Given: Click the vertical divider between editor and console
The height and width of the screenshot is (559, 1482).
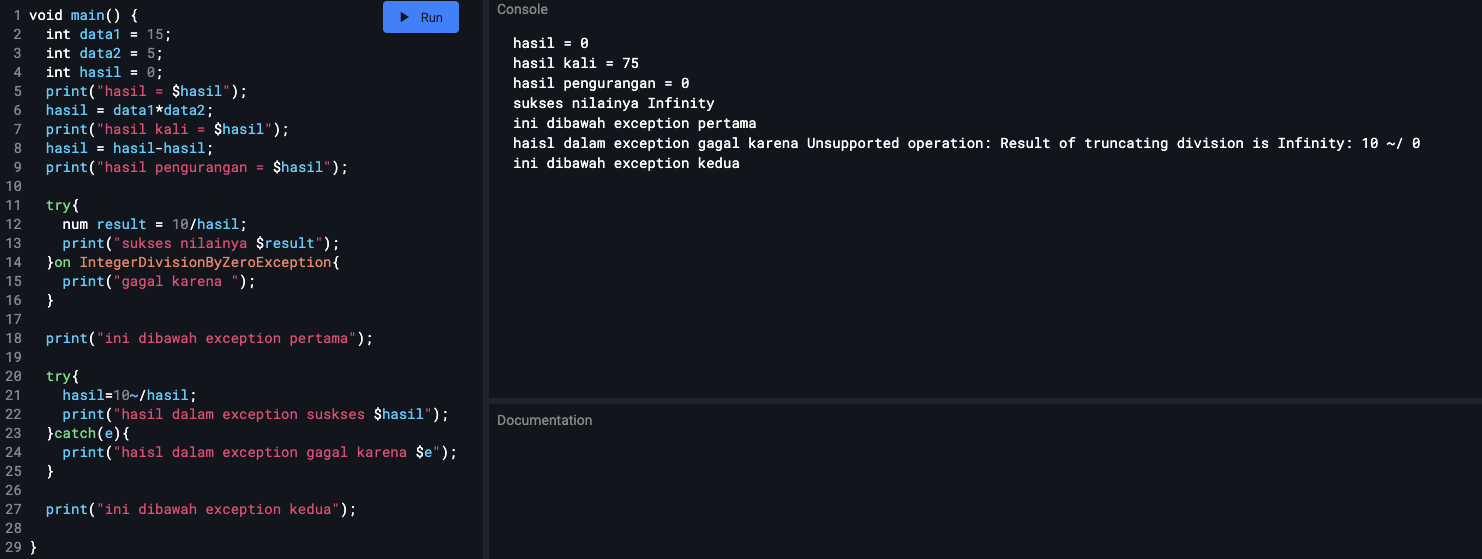Looking at the screenshot, I should coord(487,279).
